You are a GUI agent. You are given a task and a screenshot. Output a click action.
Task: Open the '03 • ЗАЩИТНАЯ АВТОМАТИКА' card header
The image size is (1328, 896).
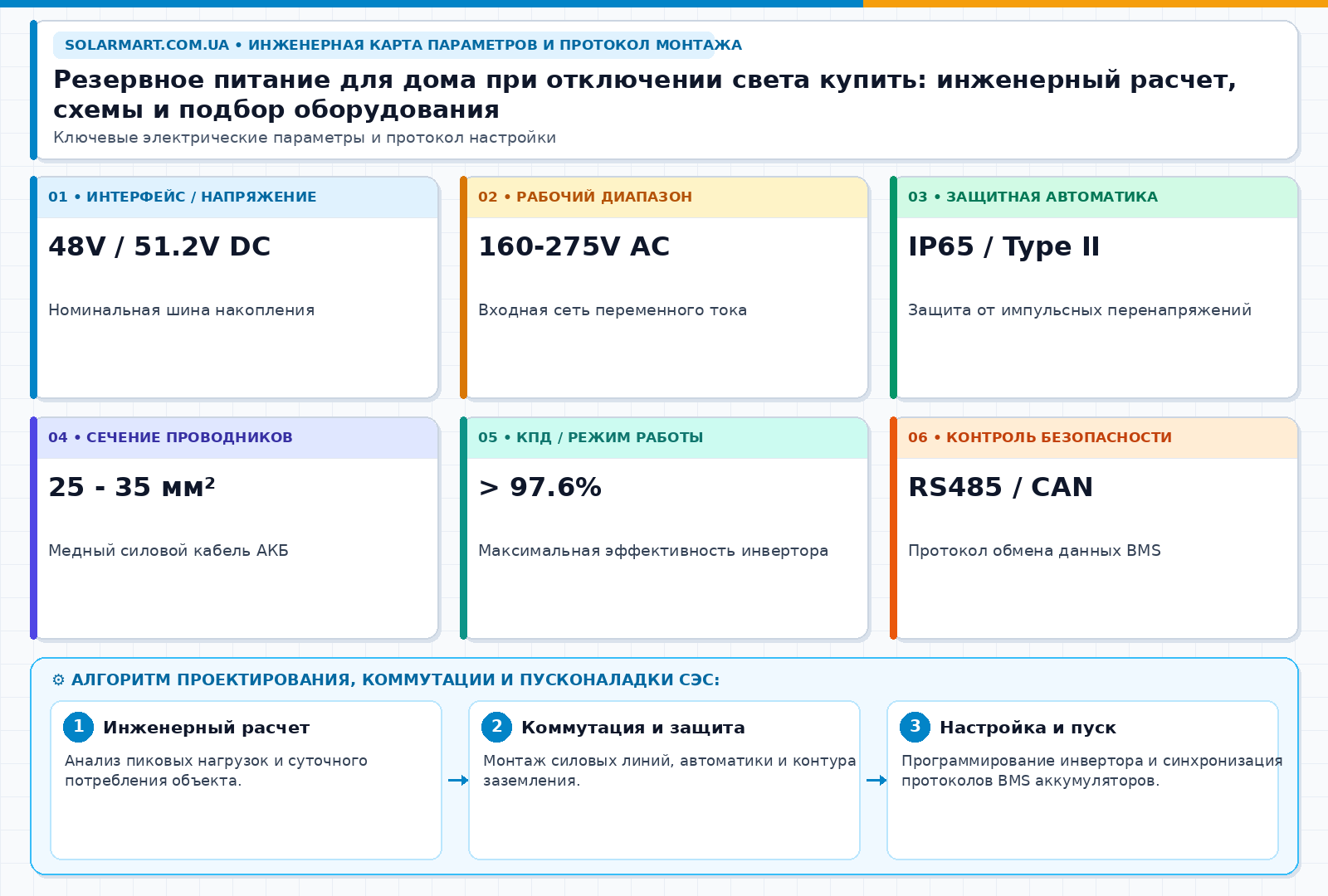point(1097,197)
